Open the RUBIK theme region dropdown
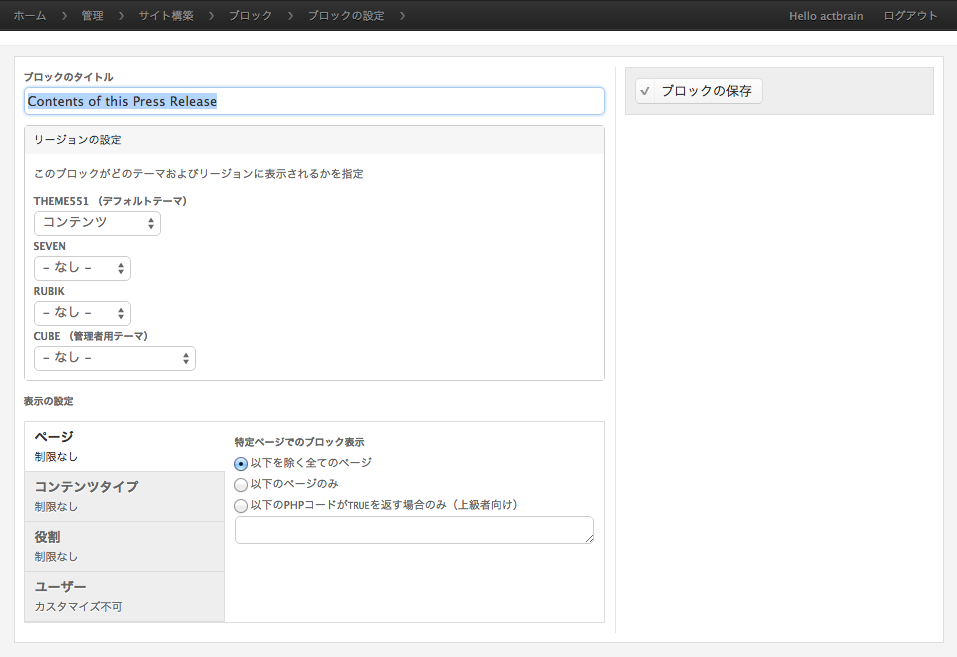 tap(82, 313)
